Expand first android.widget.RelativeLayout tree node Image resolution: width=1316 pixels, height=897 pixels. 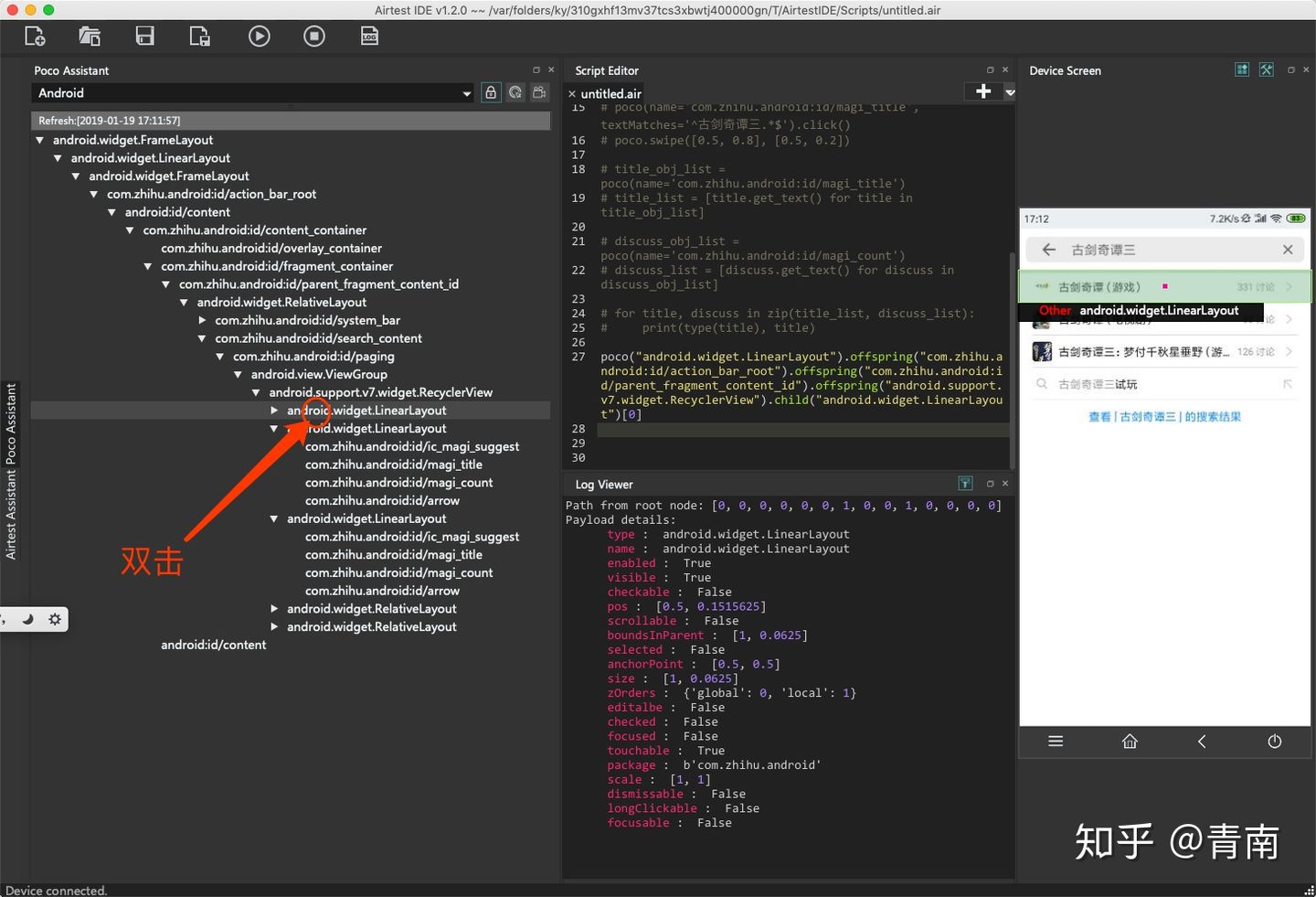tap(274, 609)
